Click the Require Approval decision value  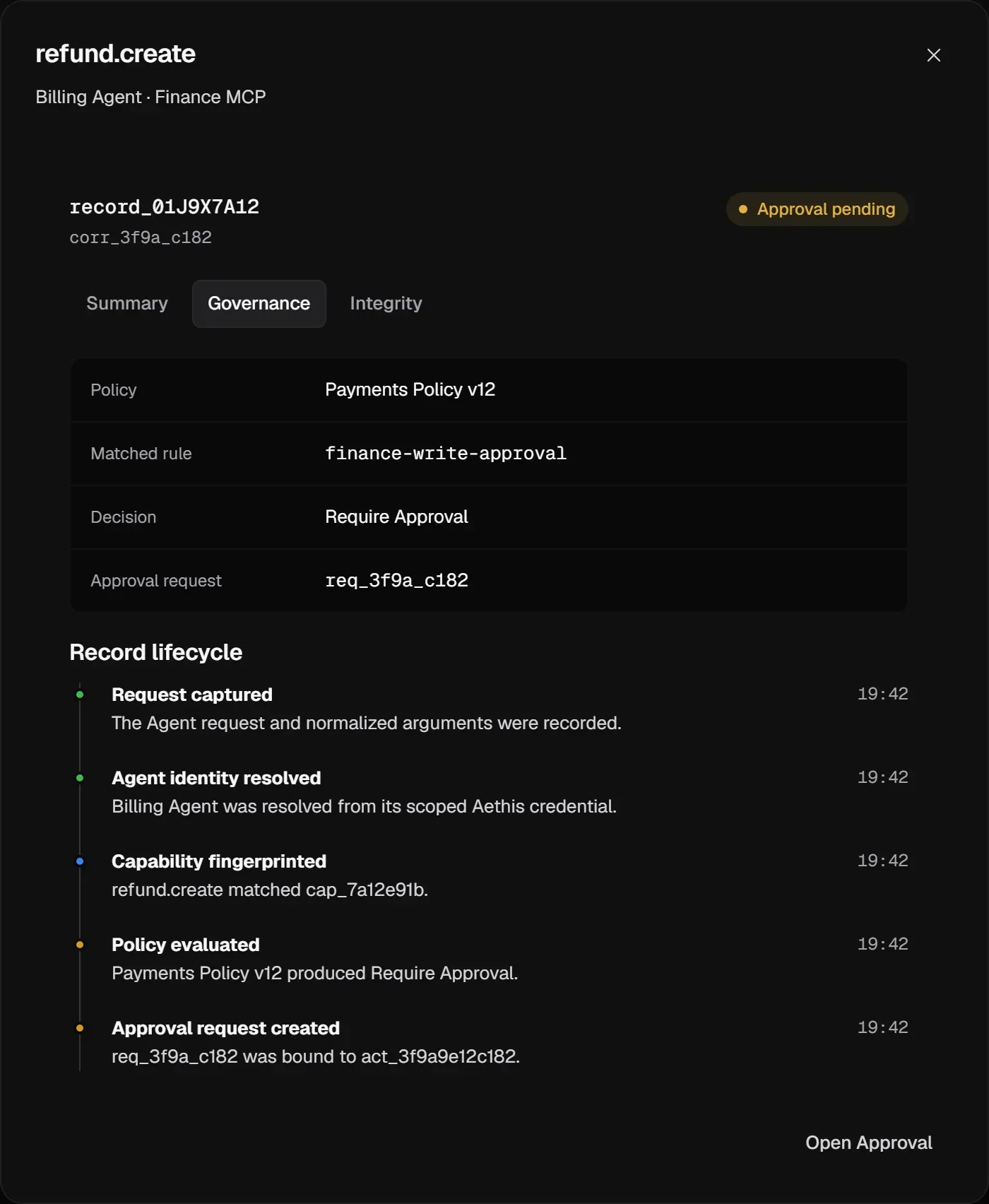(396, 517)
